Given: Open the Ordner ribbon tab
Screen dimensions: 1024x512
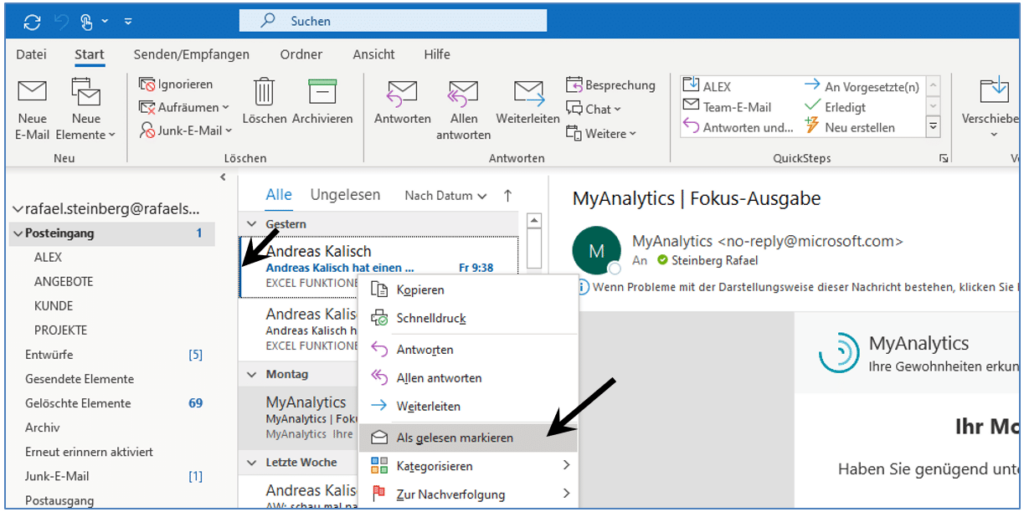Looking at the screenshot, I should point(301,54).
